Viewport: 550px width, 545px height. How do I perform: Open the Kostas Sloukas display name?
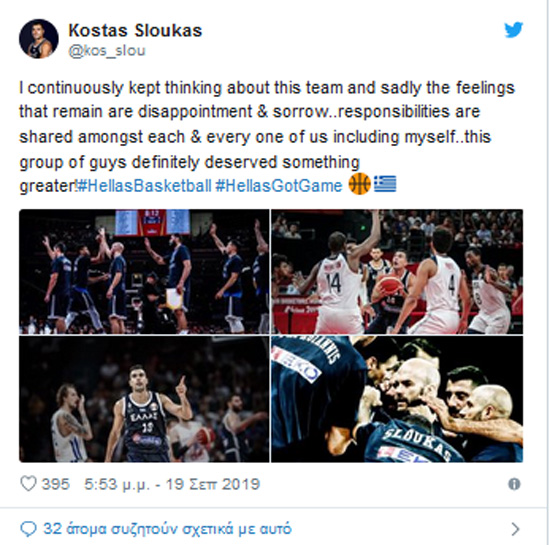135,30
